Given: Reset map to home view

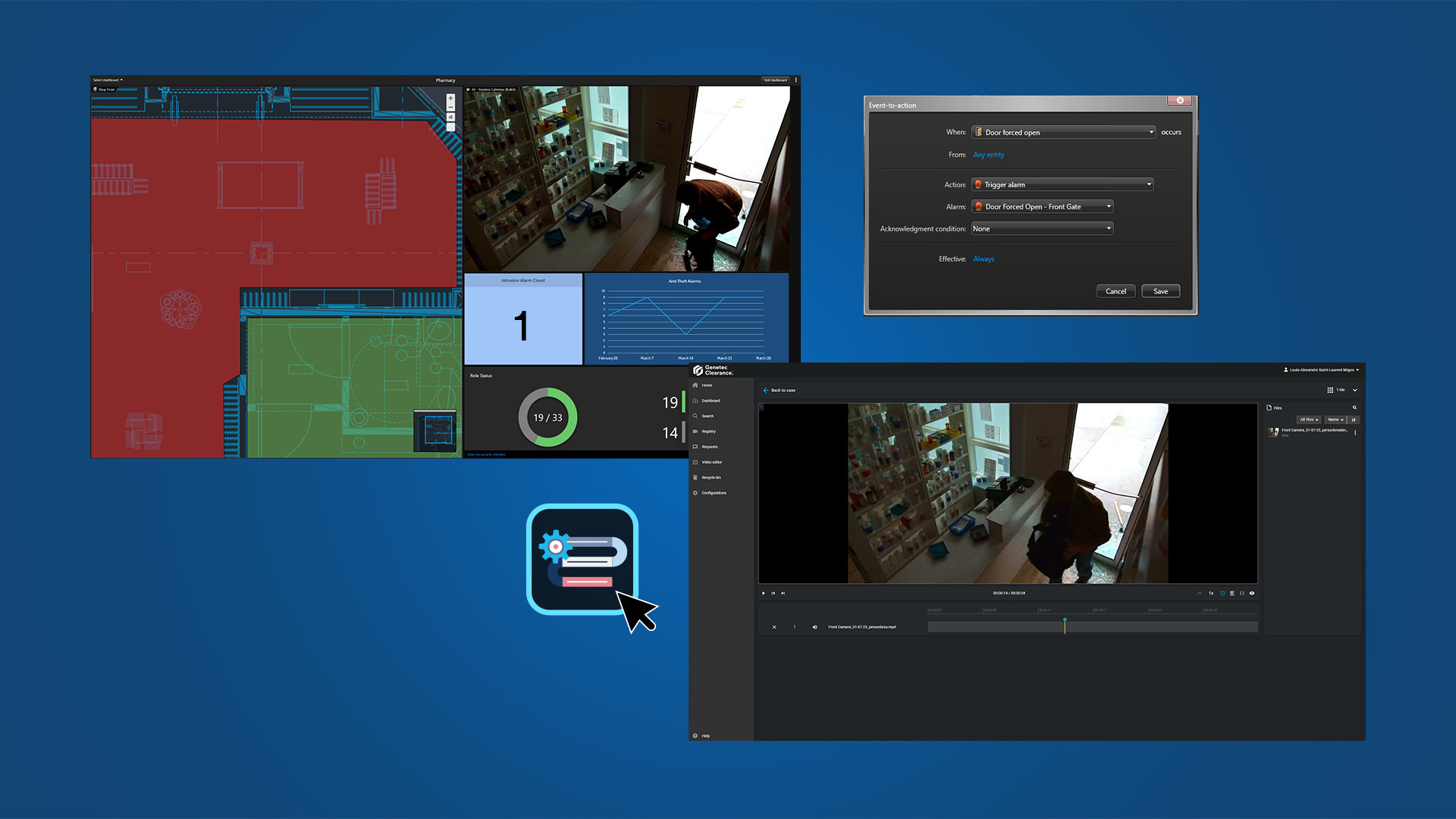Looking at the screenshot, I should pos(450,118).
